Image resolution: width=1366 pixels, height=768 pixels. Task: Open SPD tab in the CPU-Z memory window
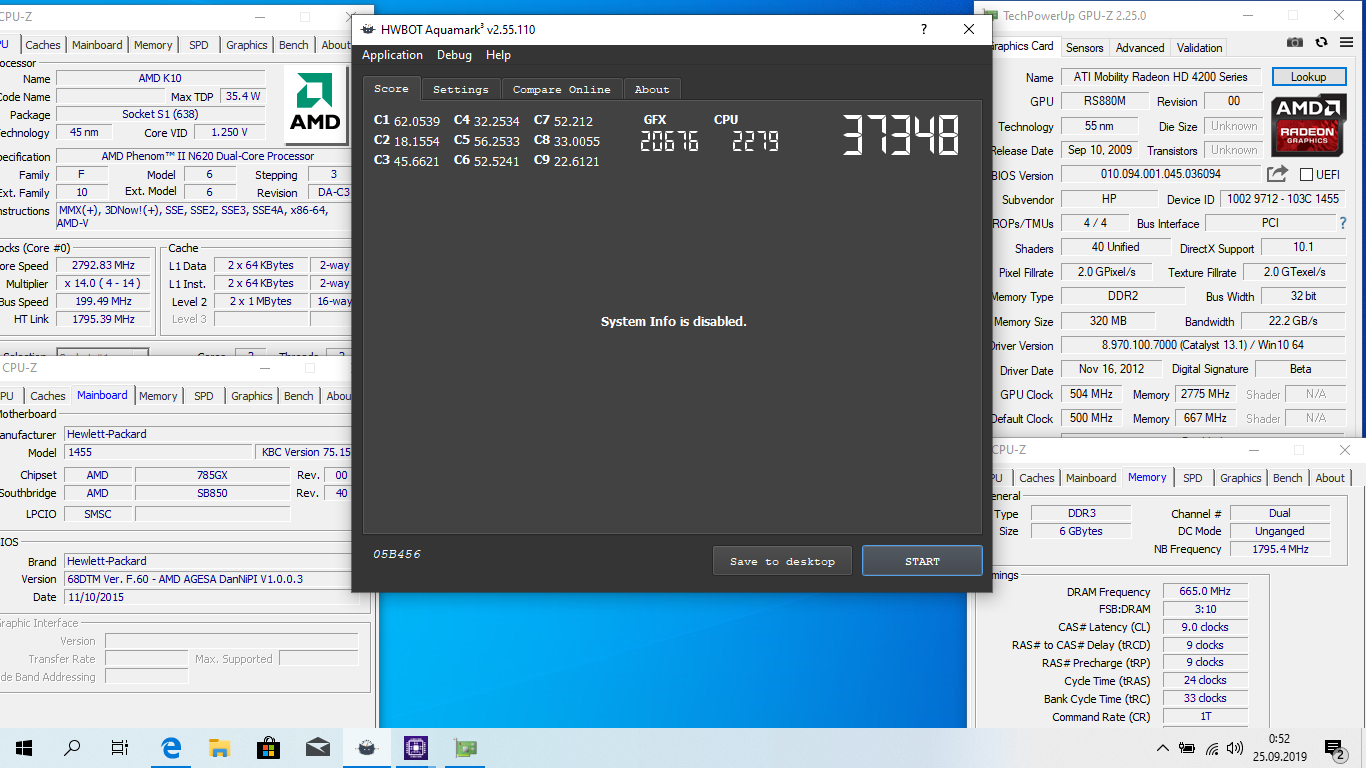[x=1193, y=478]
